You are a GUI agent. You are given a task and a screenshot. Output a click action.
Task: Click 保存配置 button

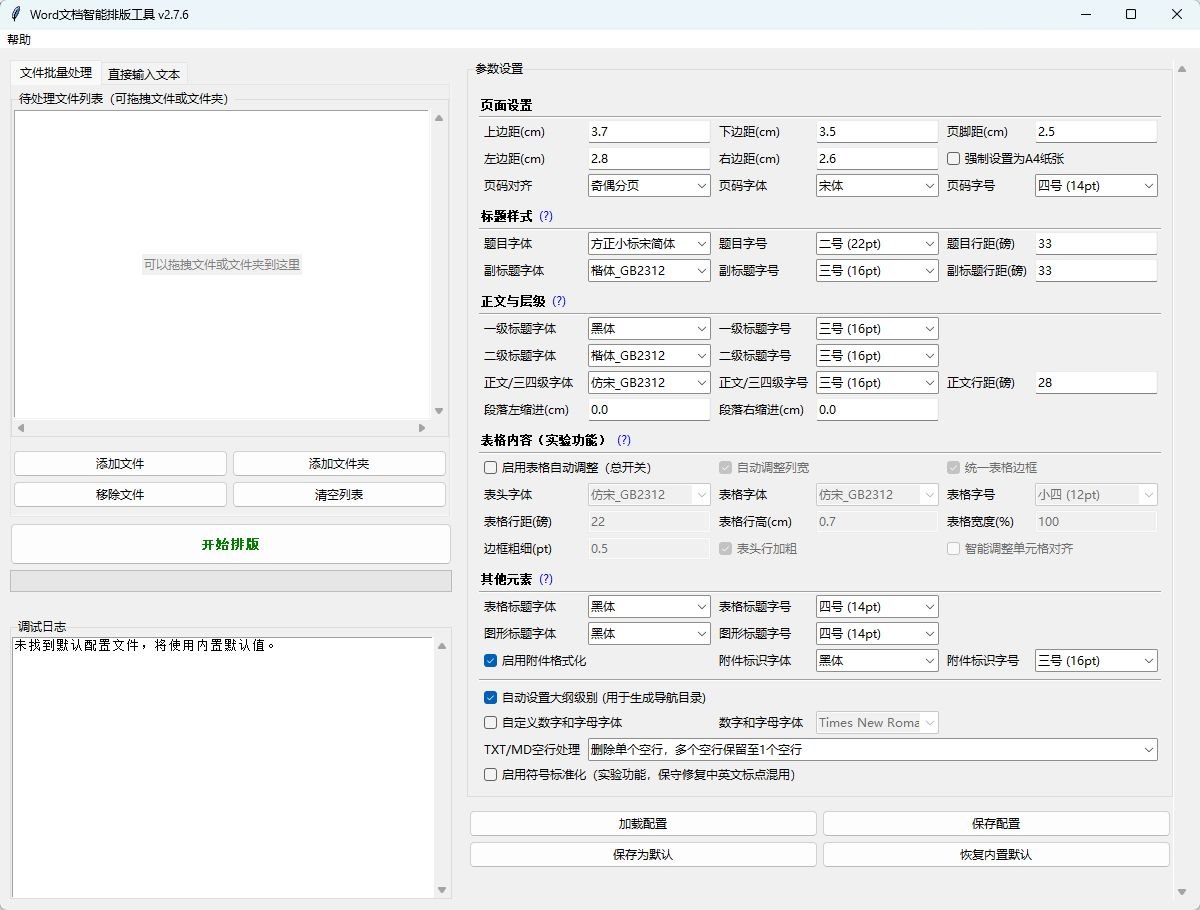[996, 824]
